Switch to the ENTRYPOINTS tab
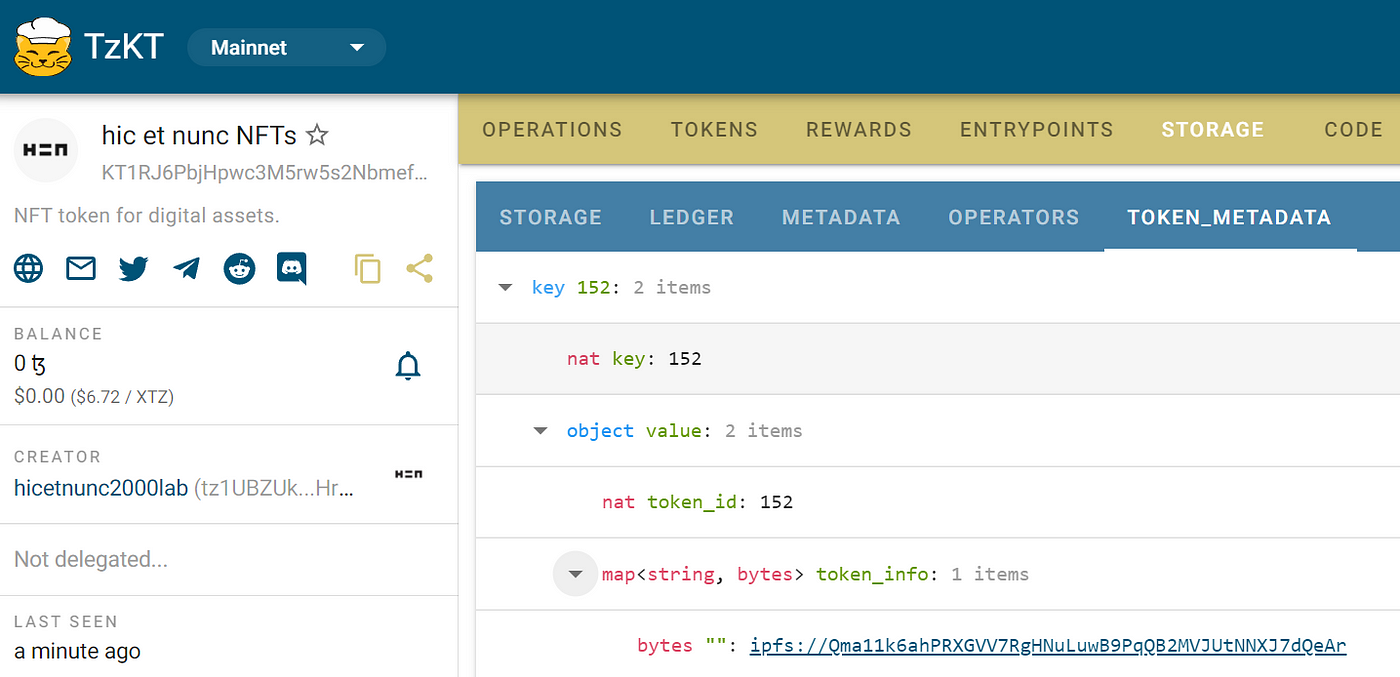 pos(1037,130)
